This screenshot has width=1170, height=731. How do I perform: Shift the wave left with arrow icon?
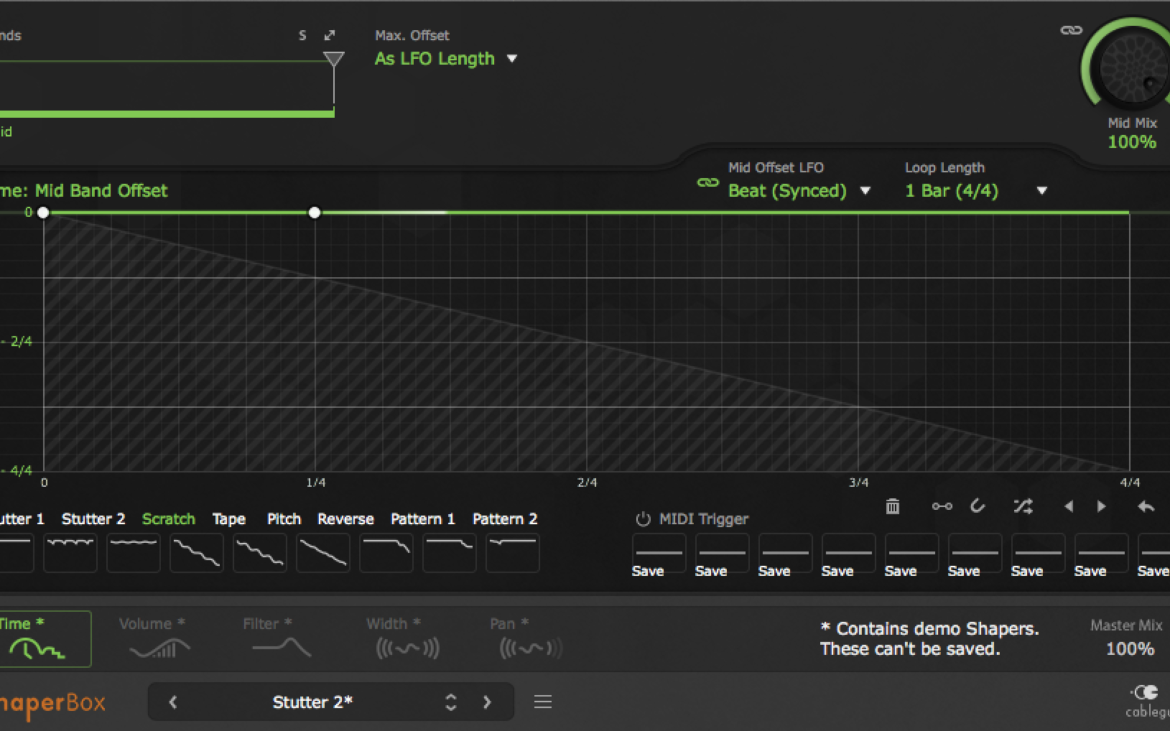click(1068, 507)
